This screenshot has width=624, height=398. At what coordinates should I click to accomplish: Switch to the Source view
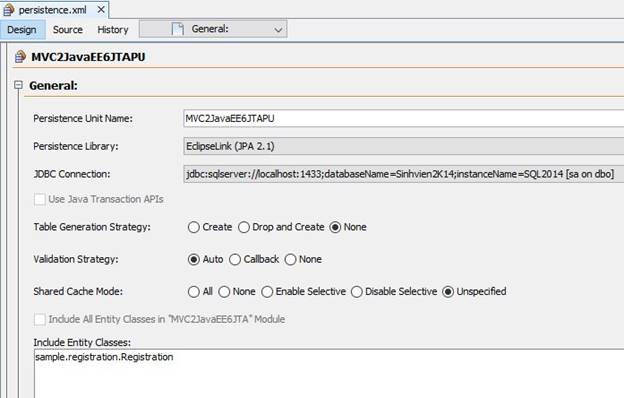(68, 30)
